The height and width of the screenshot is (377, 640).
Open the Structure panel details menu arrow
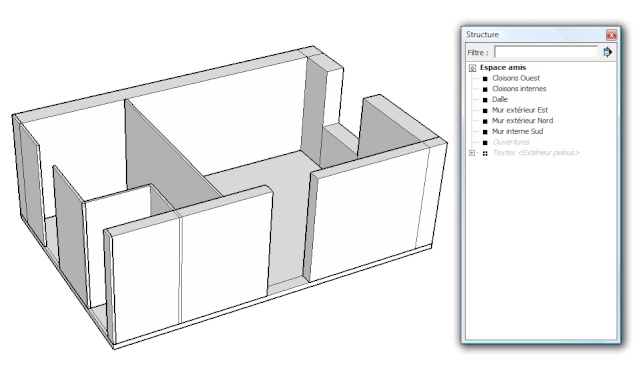(608, 52)
